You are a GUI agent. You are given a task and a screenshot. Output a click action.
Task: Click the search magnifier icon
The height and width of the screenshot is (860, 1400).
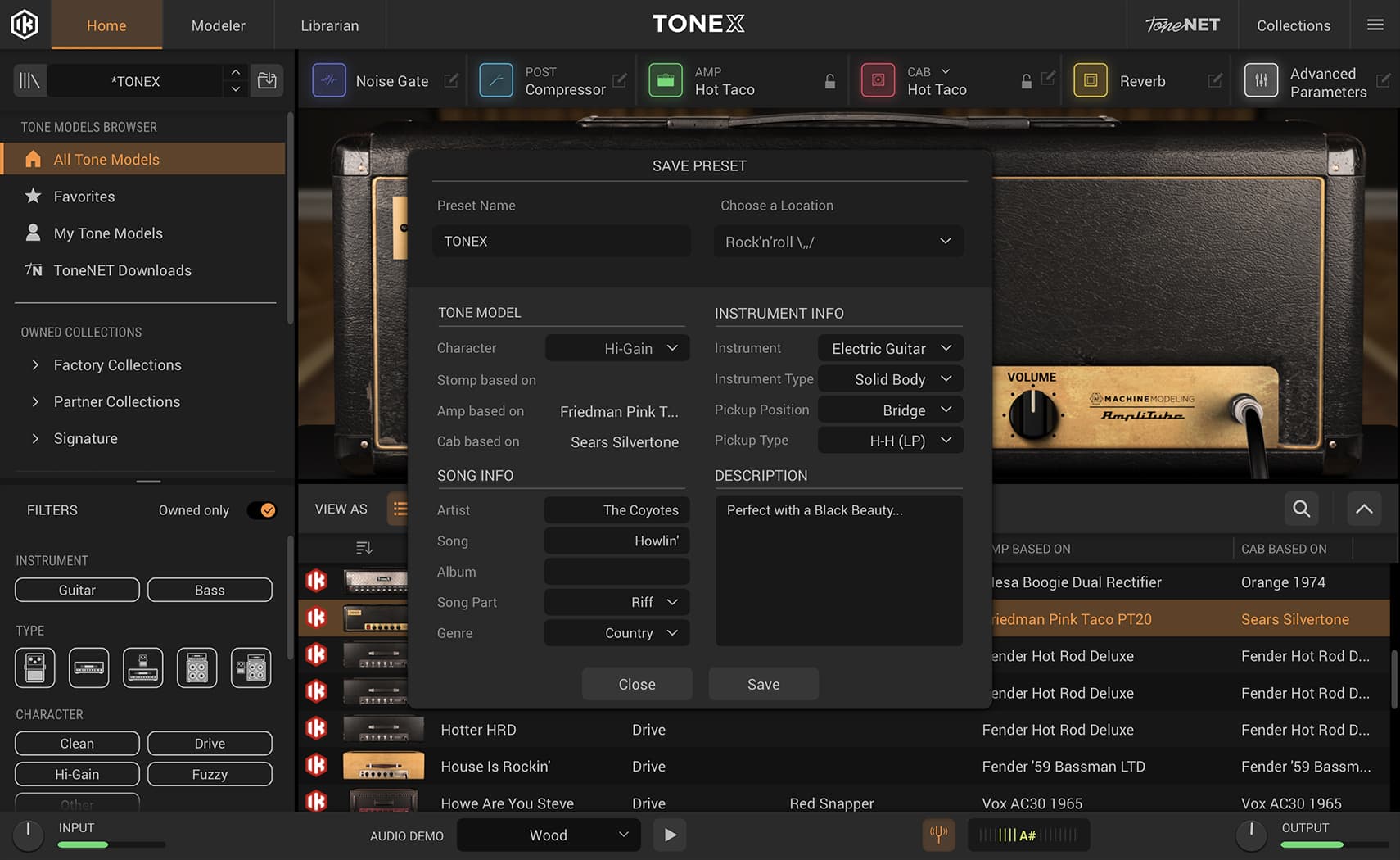tap(1301, 509)
